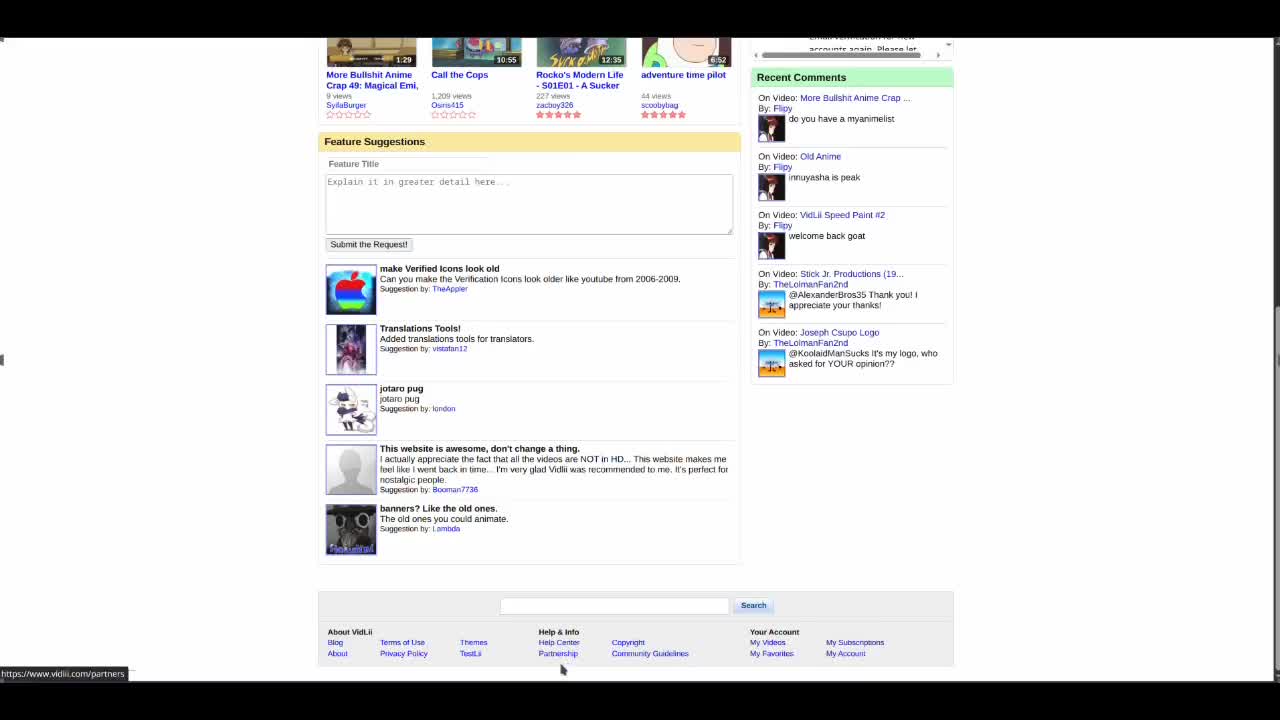Screen dimensions: 1280x720
Task: Open the Community Guidelines link
Action: 650,654
